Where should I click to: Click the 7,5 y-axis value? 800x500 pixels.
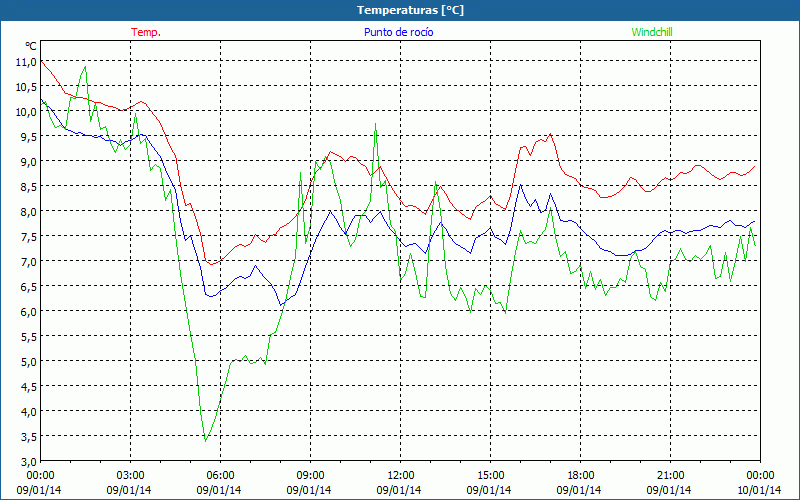pos(28,237)
